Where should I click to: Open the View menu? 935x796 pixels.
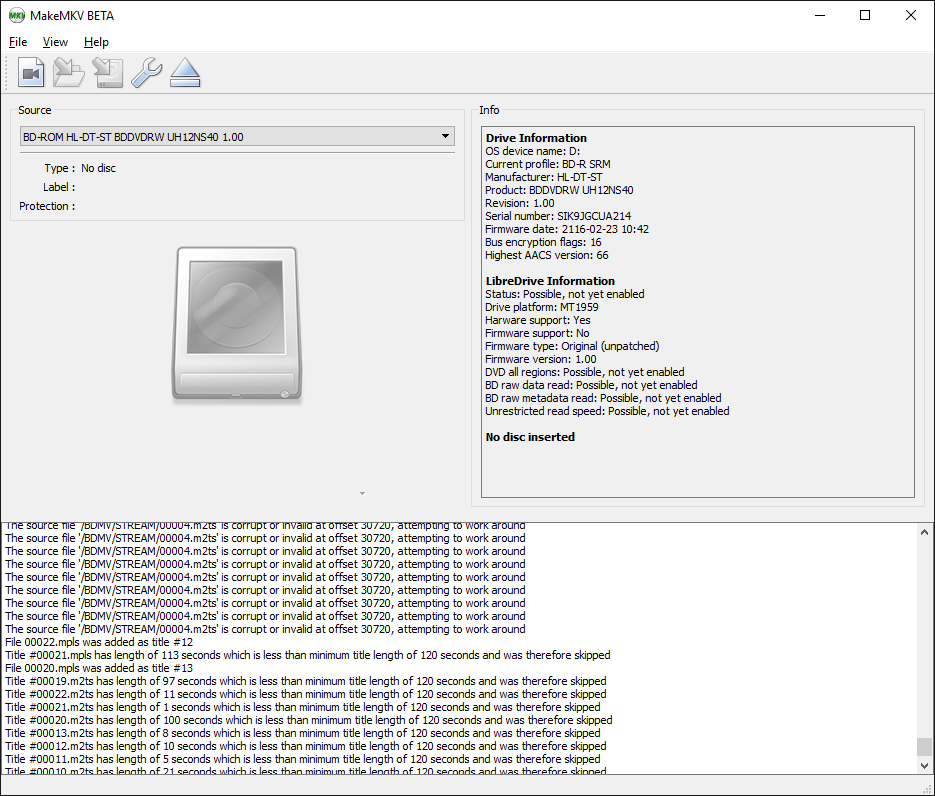click(x=55, y=42)
